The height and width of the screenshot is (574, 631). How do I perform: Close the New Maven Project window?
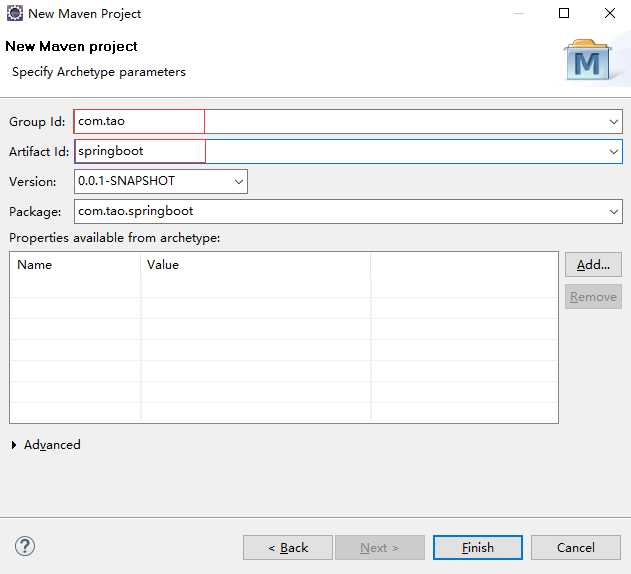click(610, 13)
